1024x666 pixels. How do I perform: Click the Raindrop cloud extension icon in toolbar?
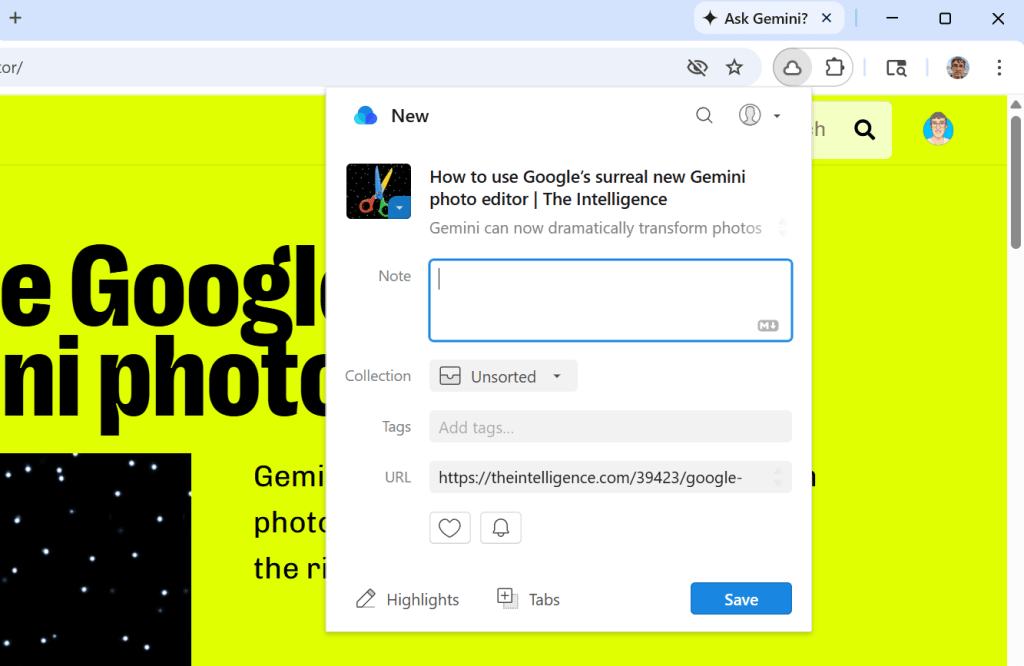pyautogui.click(x=792, y=67)
